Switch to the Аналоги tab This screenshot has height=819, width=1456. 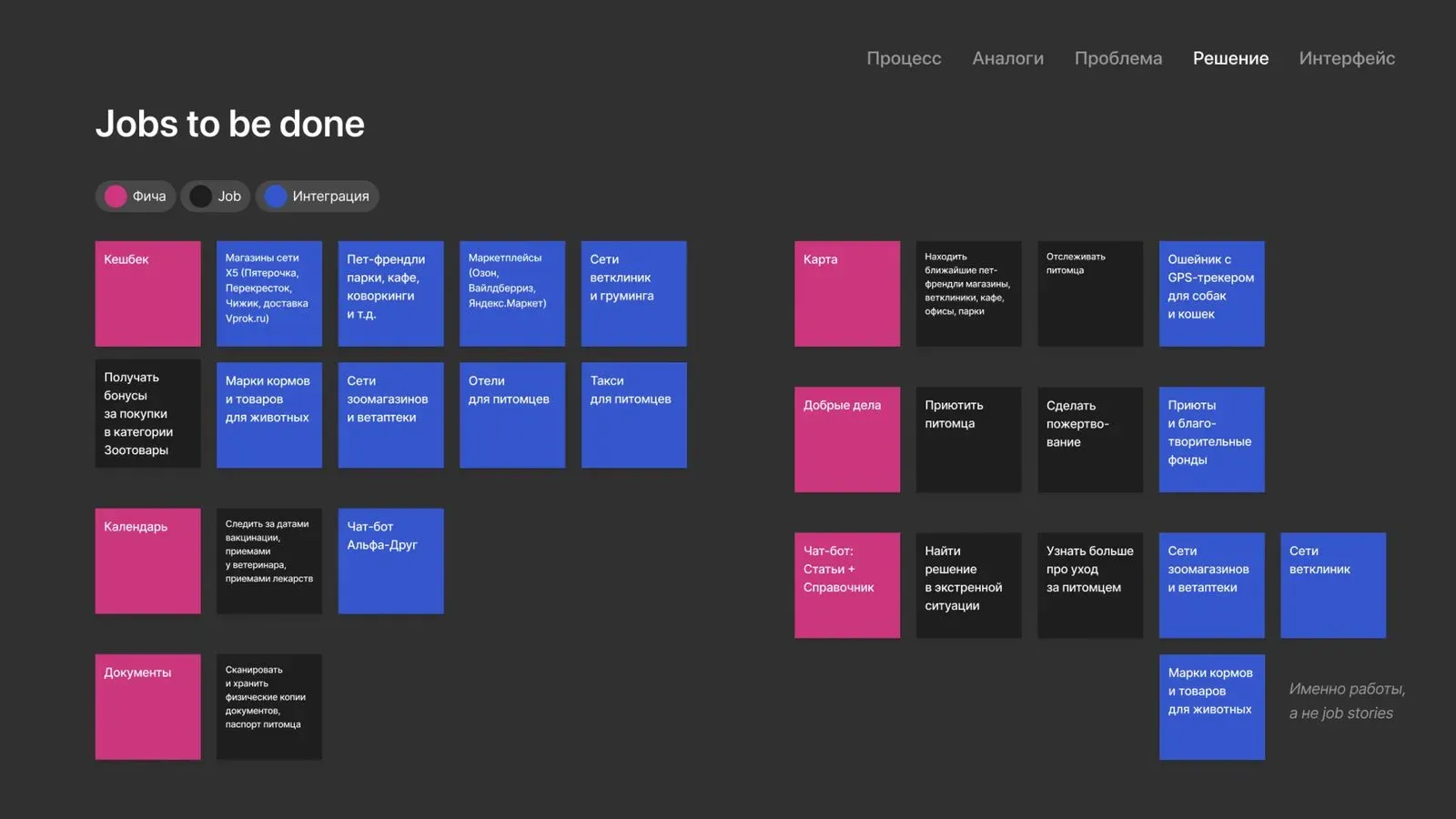1007,58
